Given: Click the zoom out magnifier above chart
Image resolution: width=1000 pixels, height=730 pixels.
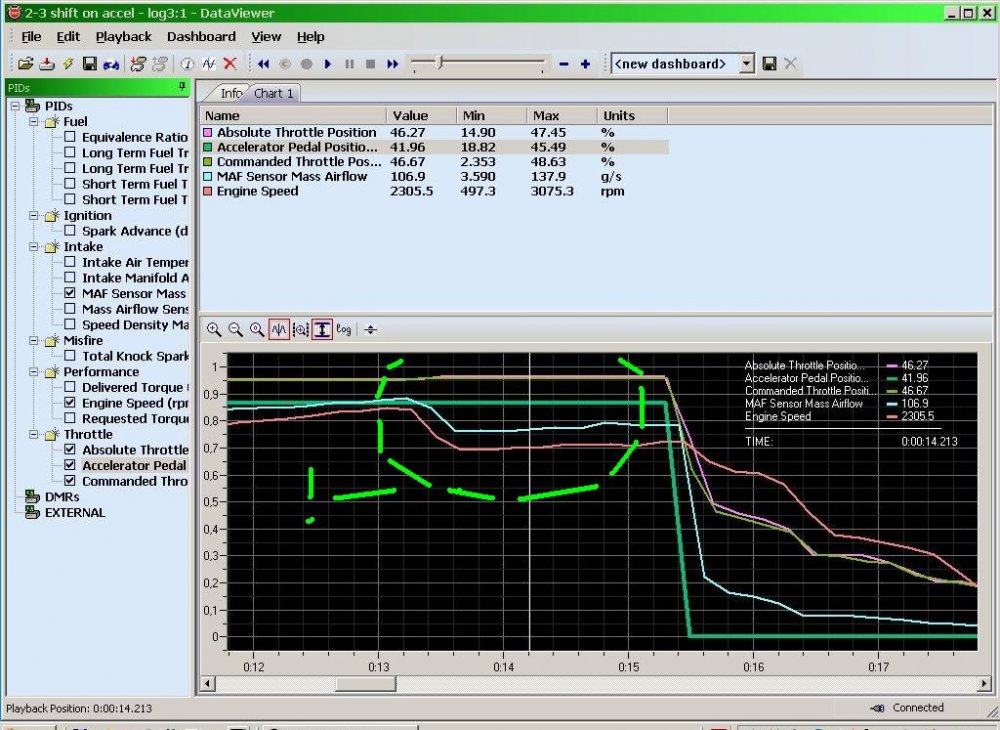Looking at the screenshot, I should (236, 329).
